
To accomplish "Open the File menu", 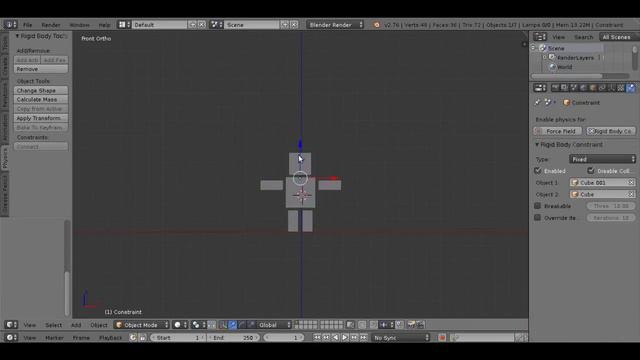I will coord(27,25).
